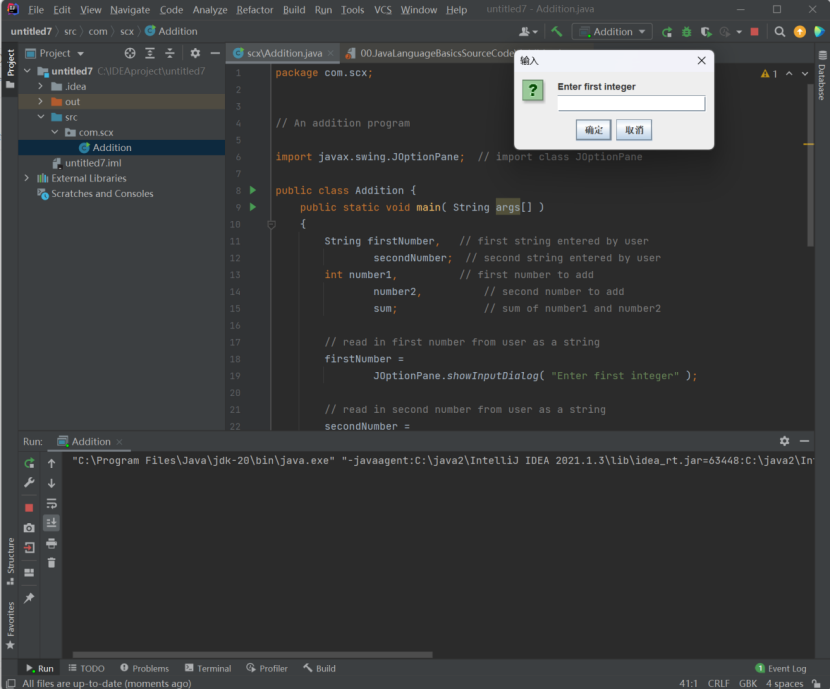This screenshot has height=689, width=830.
Task: Pin the Run tab
Action: click(x=29, y=598)
